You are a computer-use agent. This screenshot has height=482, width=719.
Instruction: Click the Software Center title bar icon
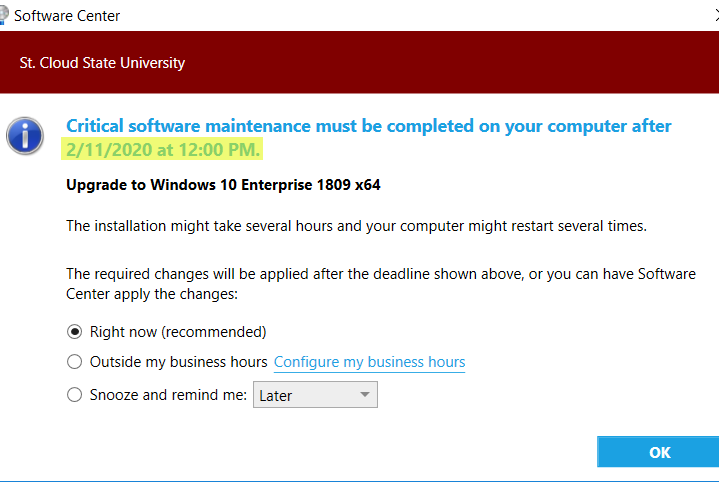(4, 15)
